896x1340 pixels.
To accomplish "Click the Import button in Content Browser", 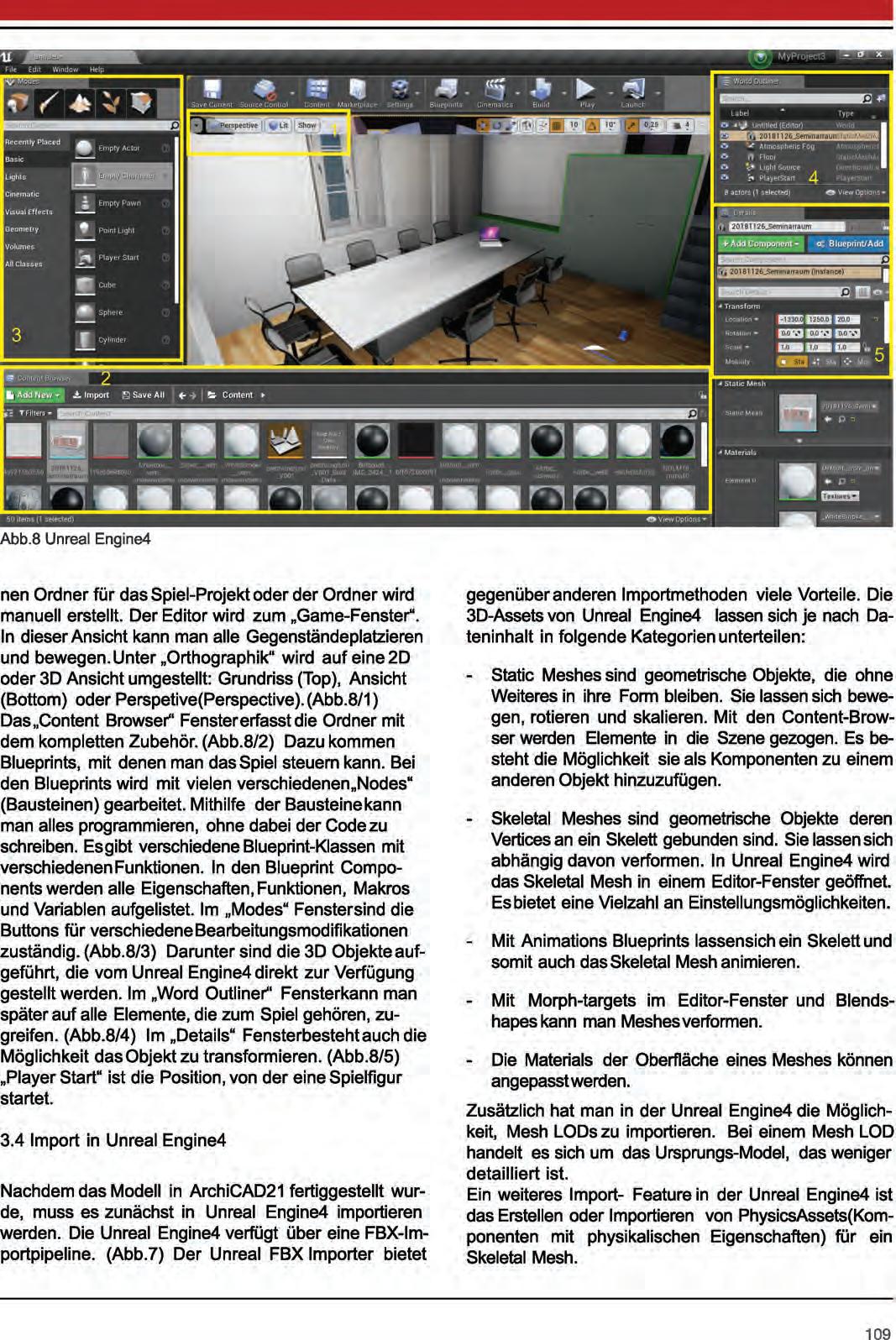I will 91,395.
